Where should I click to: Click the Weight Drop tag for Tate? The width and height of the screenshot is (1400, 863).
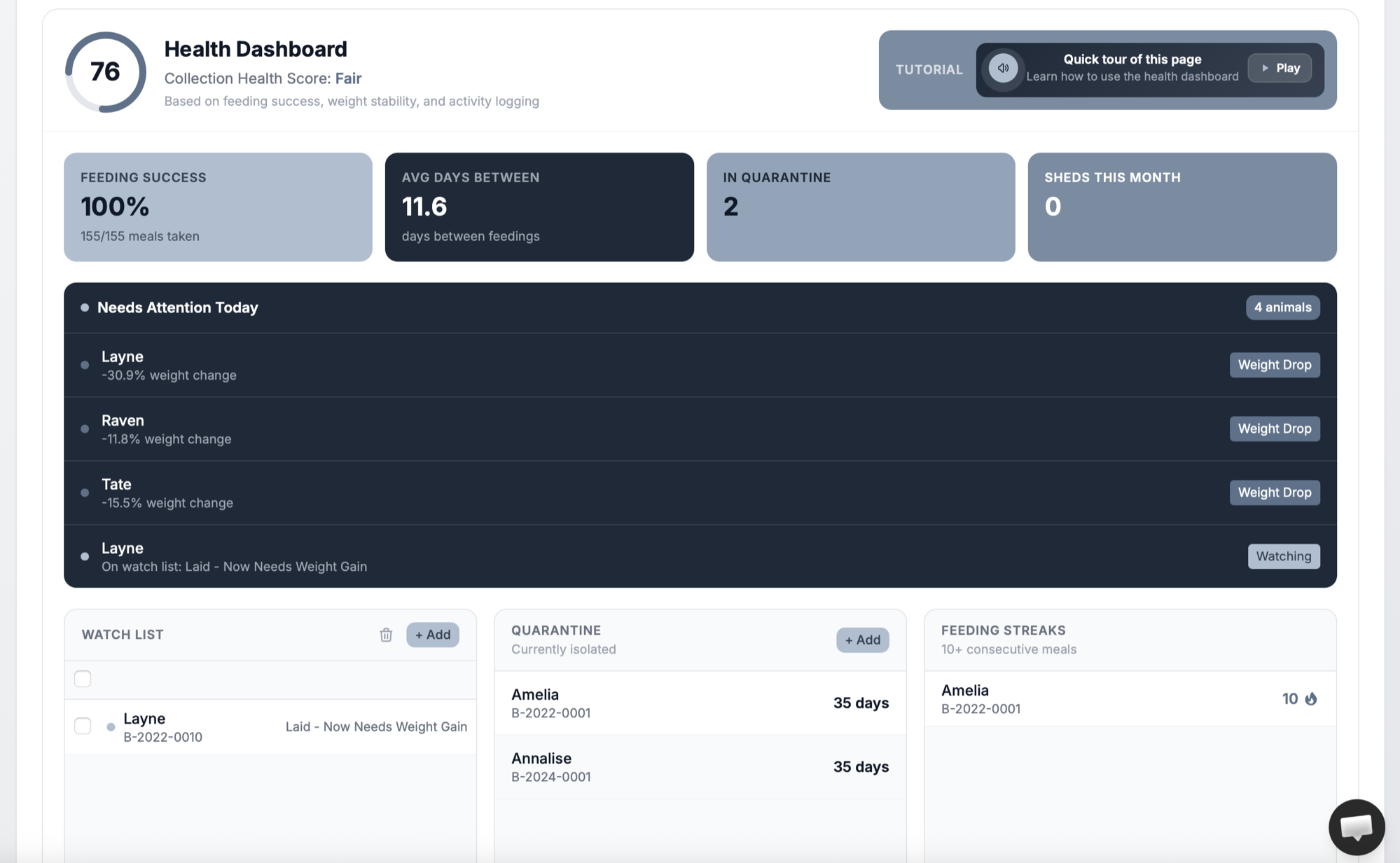tap(1275, 492)
